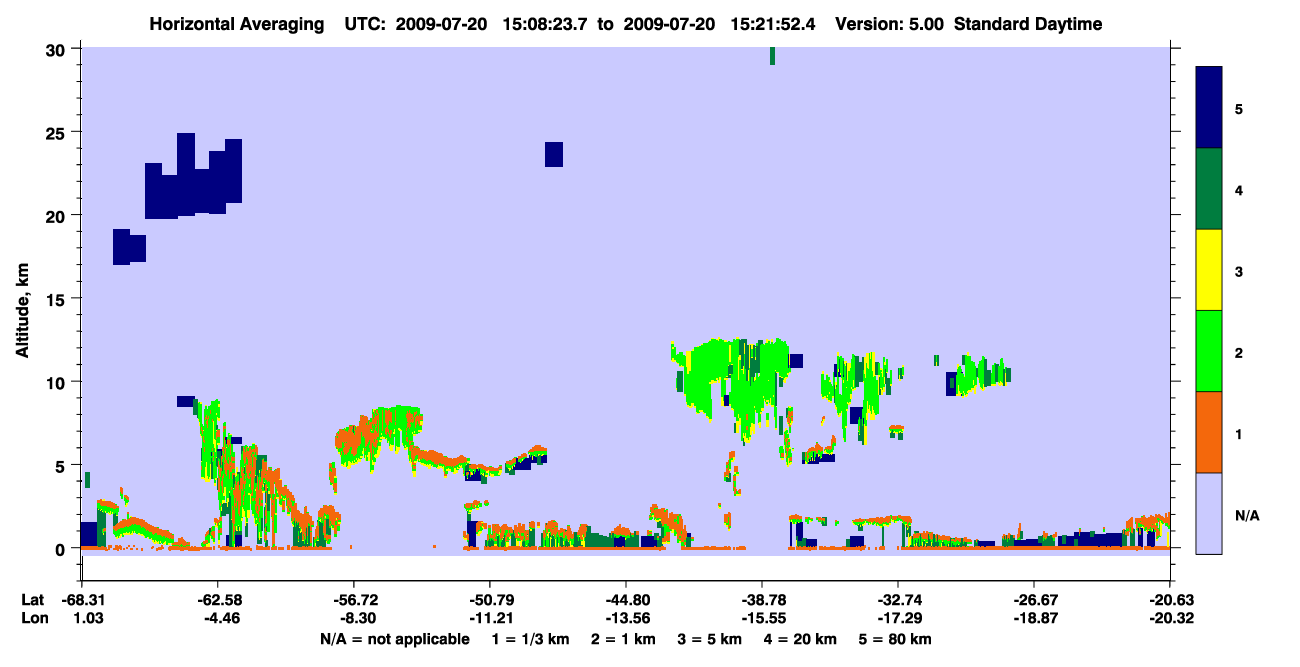Click 'Version: 5.00' in the title
The width and height of the screenshot is (1300, 667).
890,24
